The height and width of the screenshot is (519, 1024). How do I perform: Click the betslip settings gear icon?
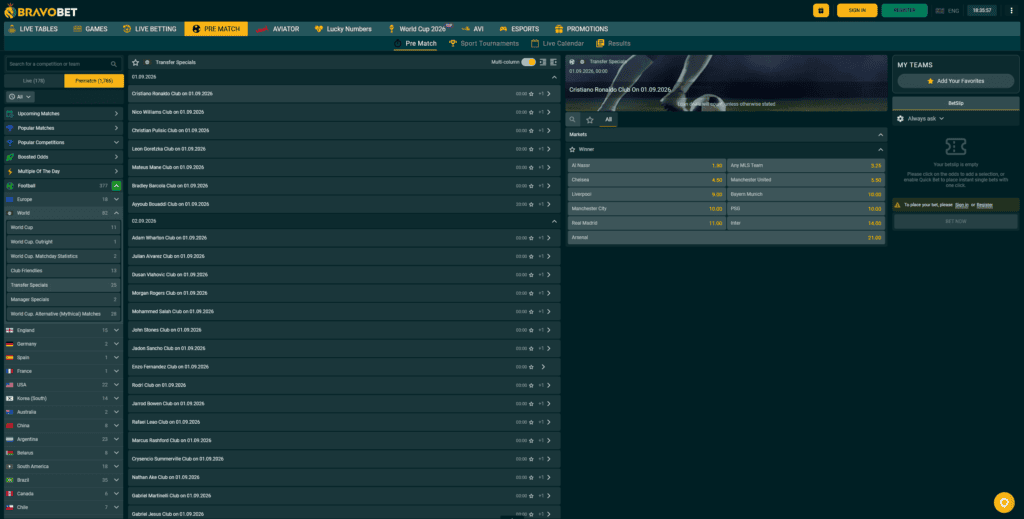900,119
